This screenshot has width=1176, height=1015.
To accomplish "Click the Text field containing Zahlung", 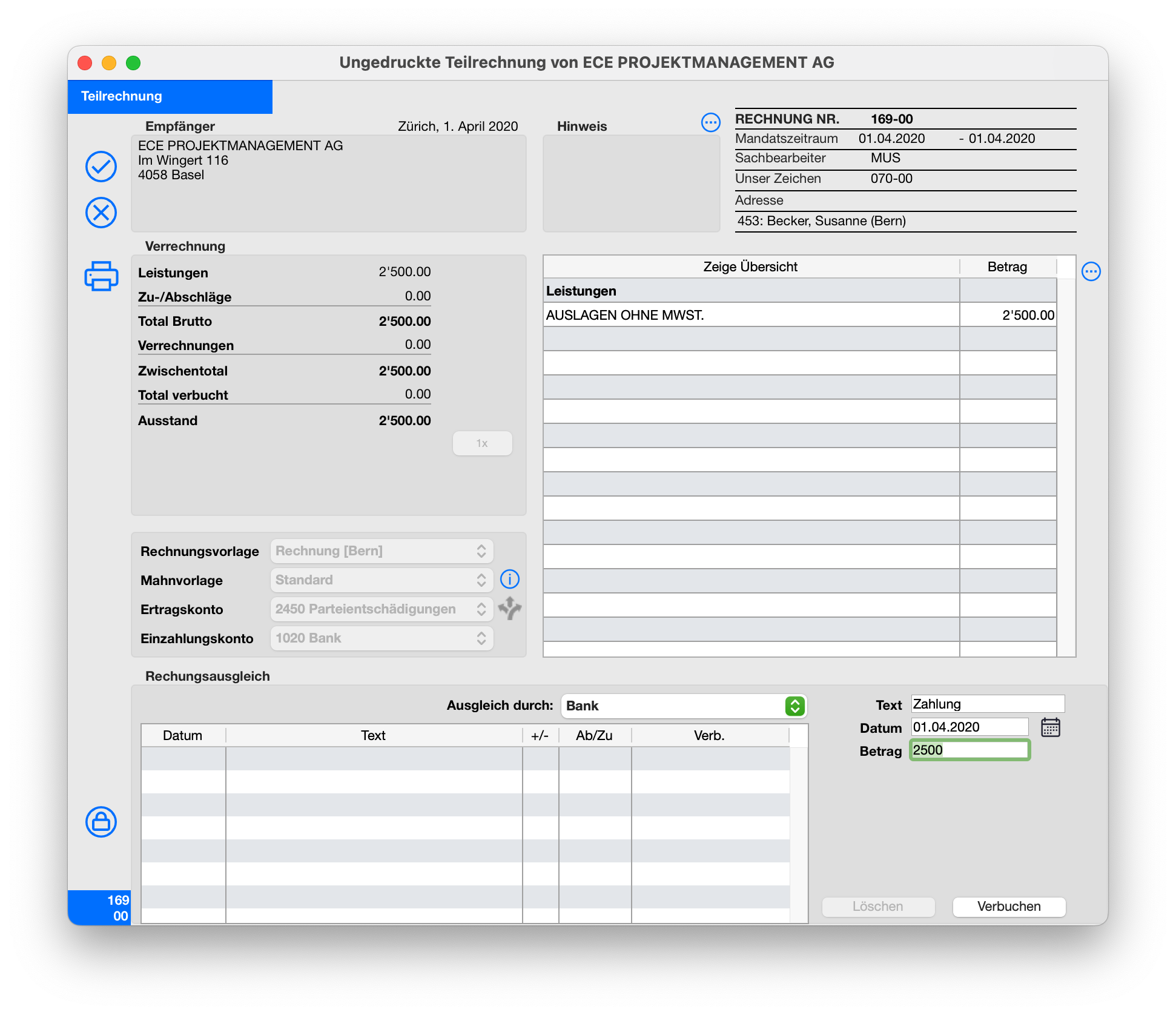I will point(988,704).
